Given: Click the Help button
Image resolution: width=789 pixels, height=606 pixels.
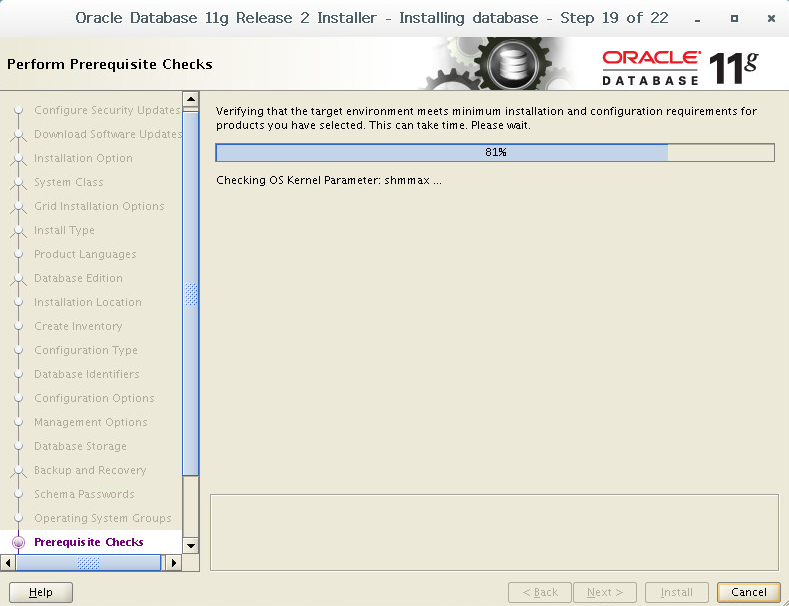Looking at the screenshot, I should tap(41, 592).
